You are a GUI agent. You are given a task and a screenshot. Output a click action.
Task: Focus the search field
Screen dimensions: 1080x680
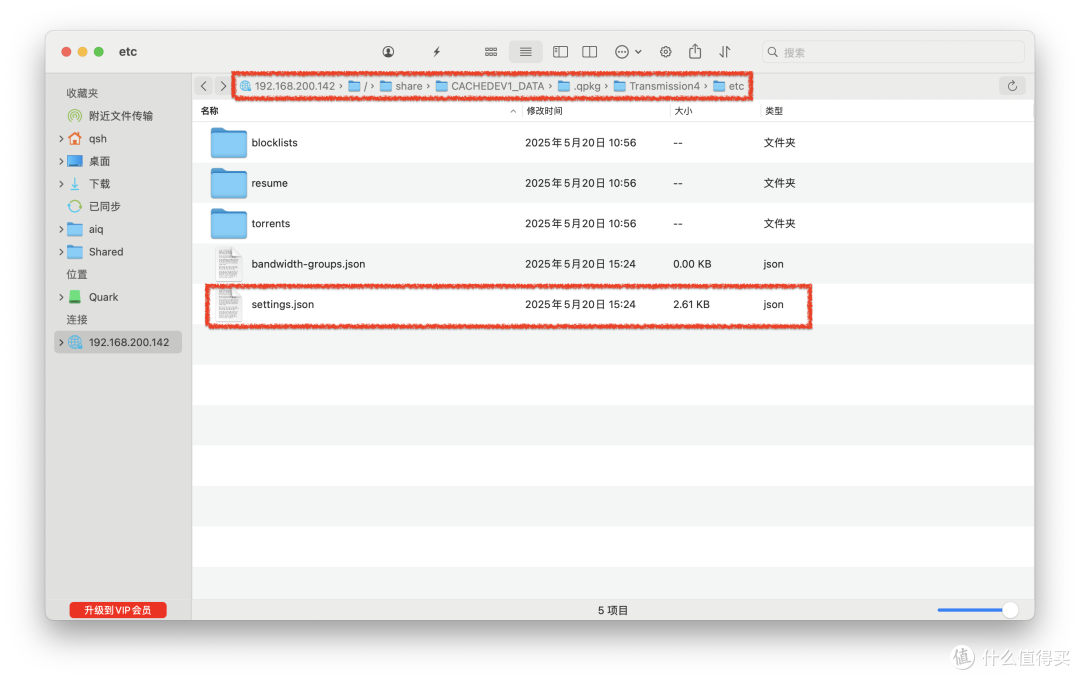coord(893,52)
